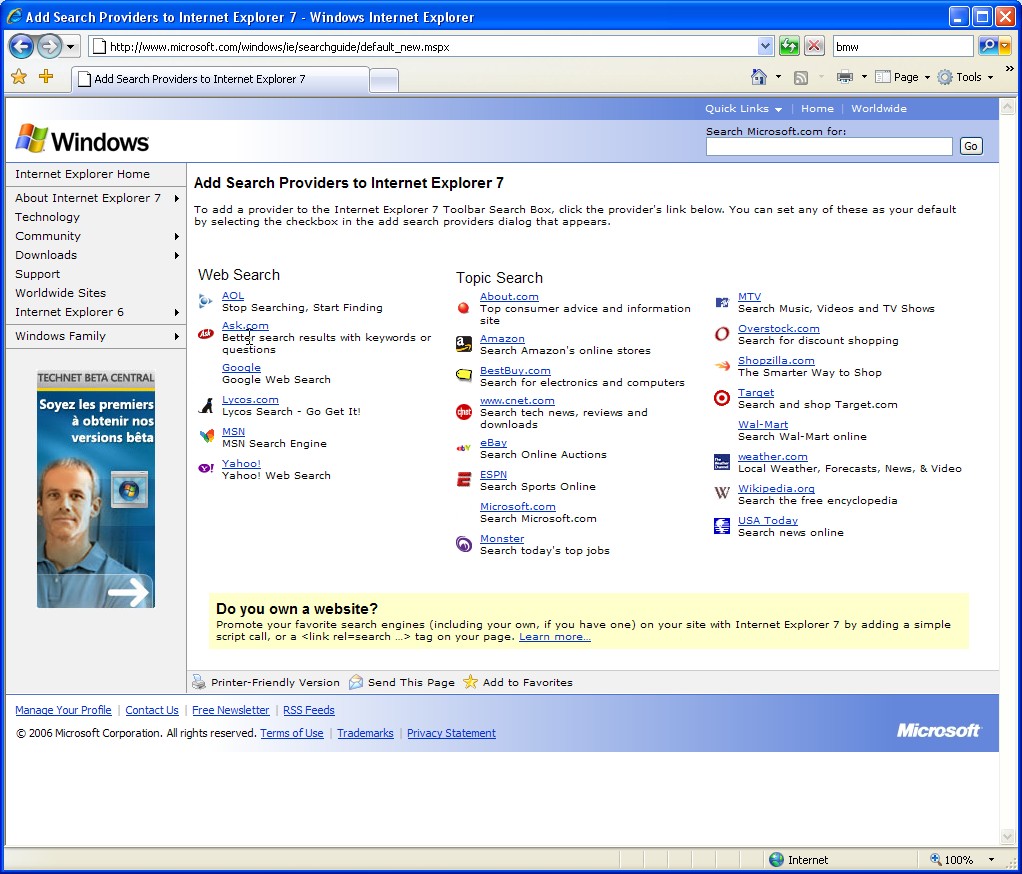Click the Worldwide link in top banner

tap(879, 109)
